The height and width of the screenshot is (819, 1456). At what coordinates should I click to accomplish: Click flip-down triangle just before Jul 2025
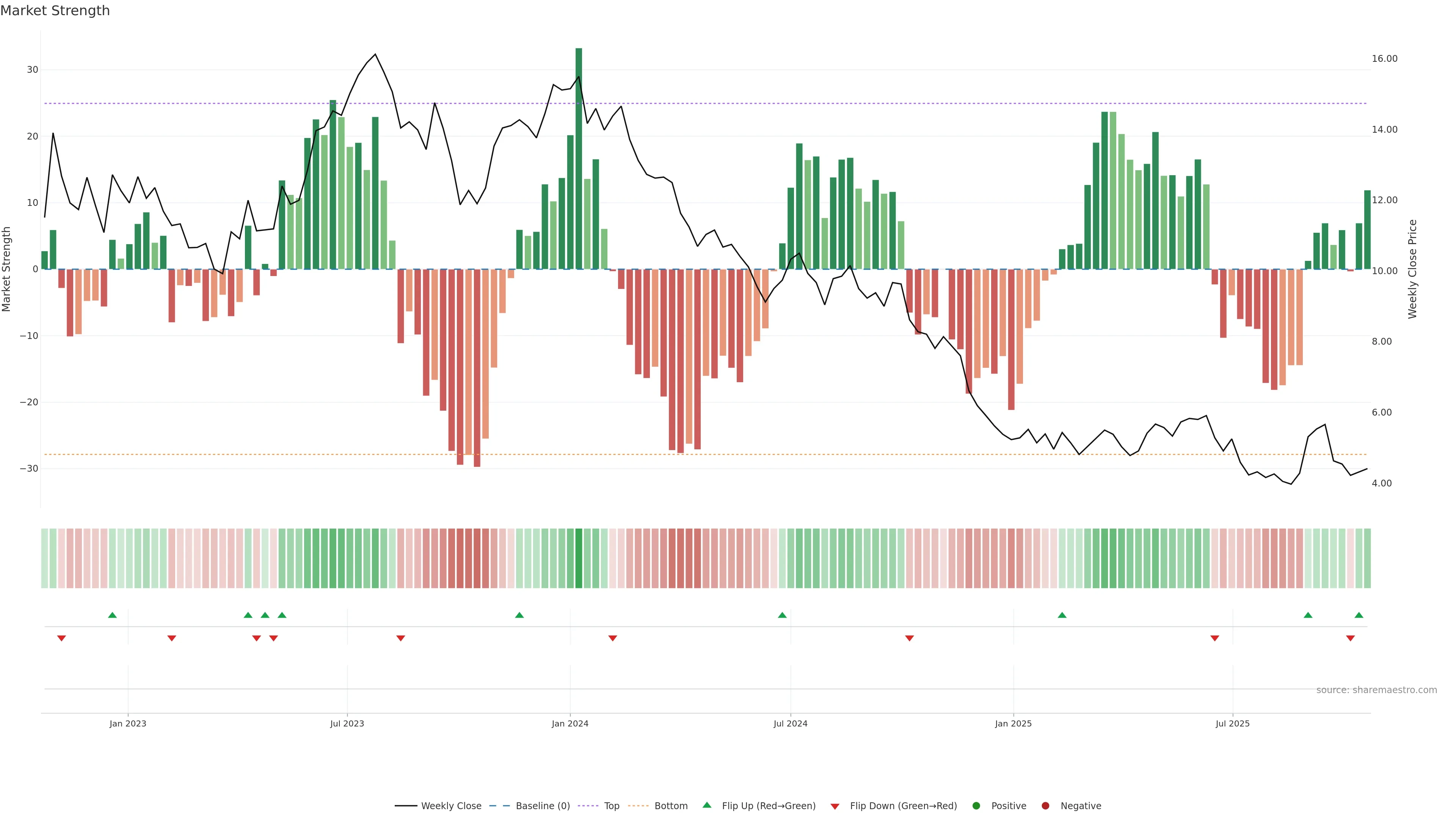point(1214,638)
